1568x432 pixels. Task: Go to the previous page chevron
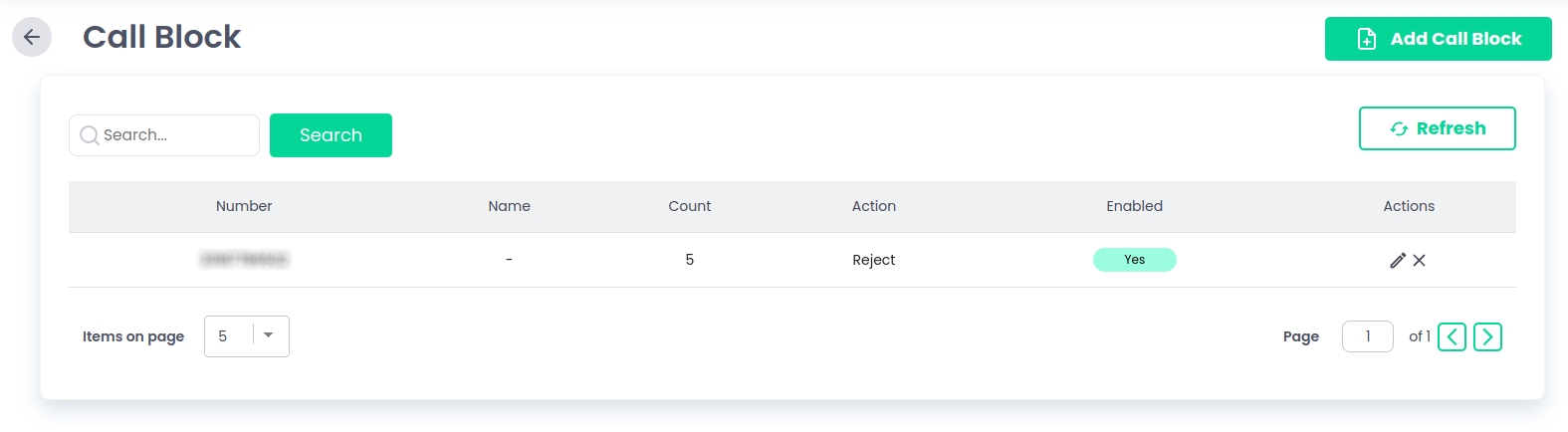click(x=1452, y=337)
